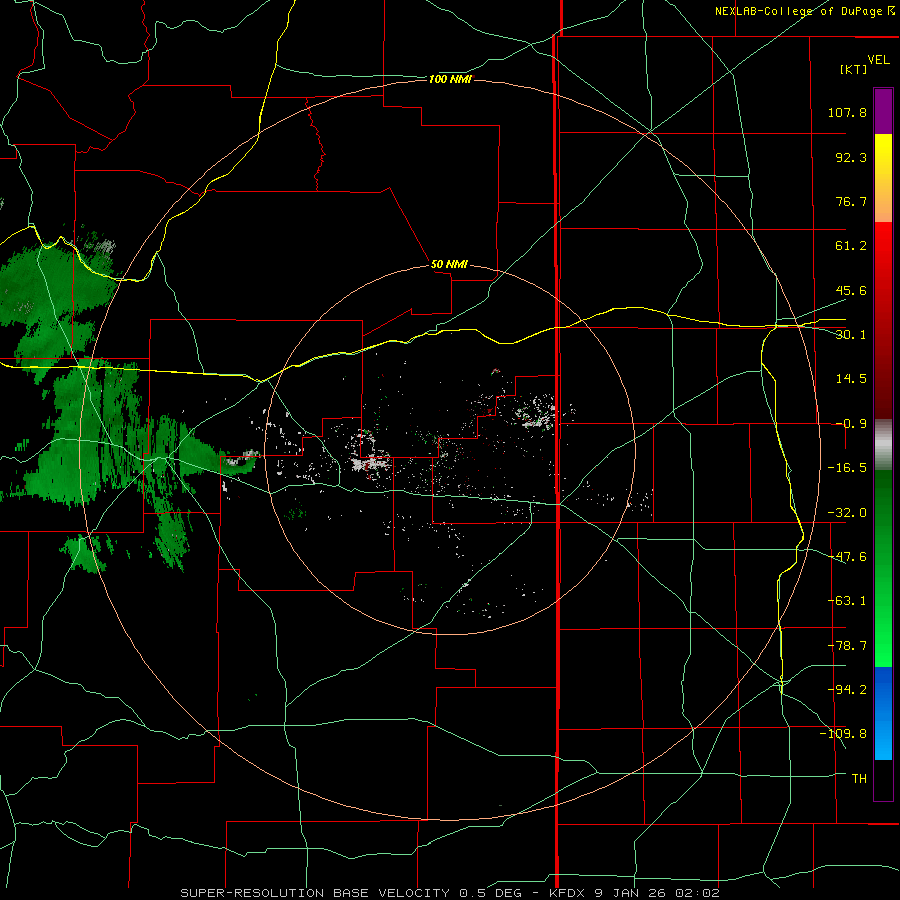The height and width of the screenshot is (900, 900).
Task: Click the 92.3 legend value
Action: [x=851, y=157]
